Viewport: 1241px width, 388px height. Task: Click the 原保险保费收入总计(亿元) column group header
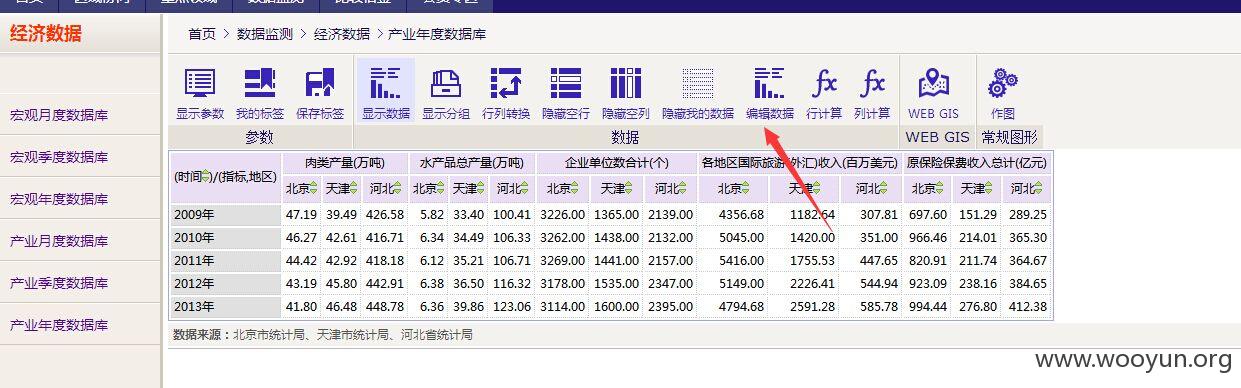click(976, 162)
